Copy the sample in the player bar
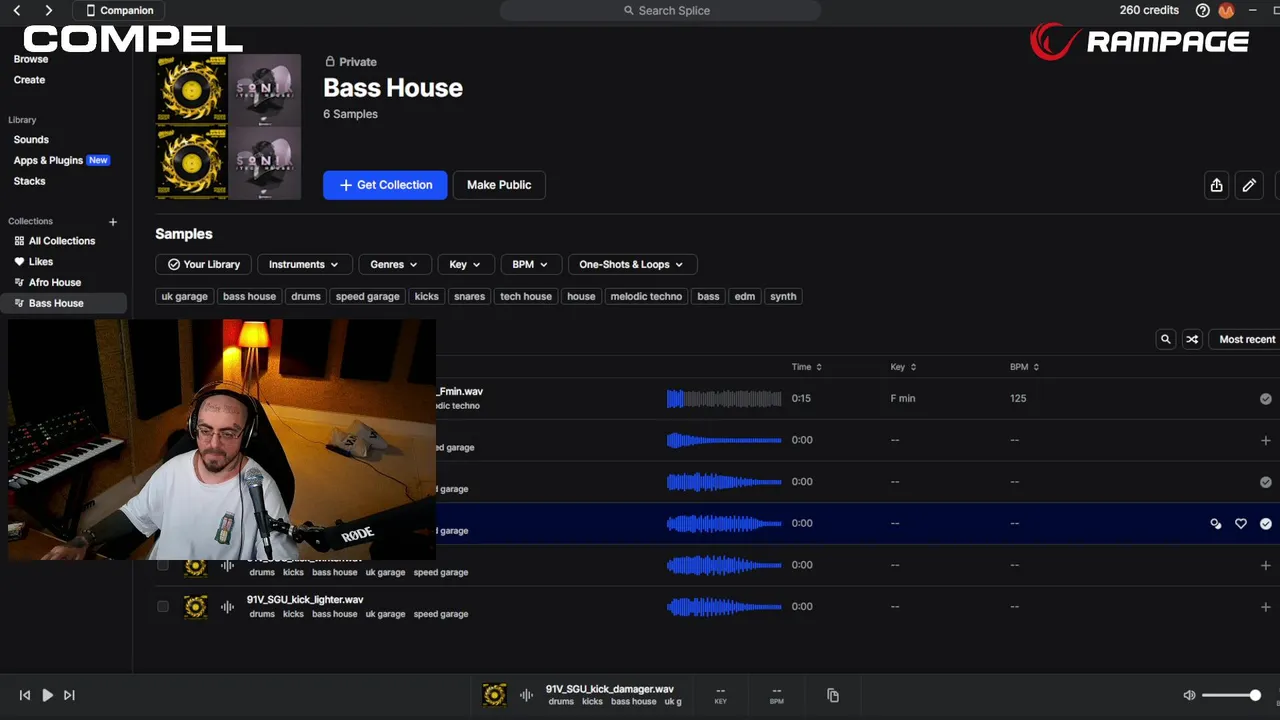Screen dimensions: 1280x720 (x=833, y=695)
